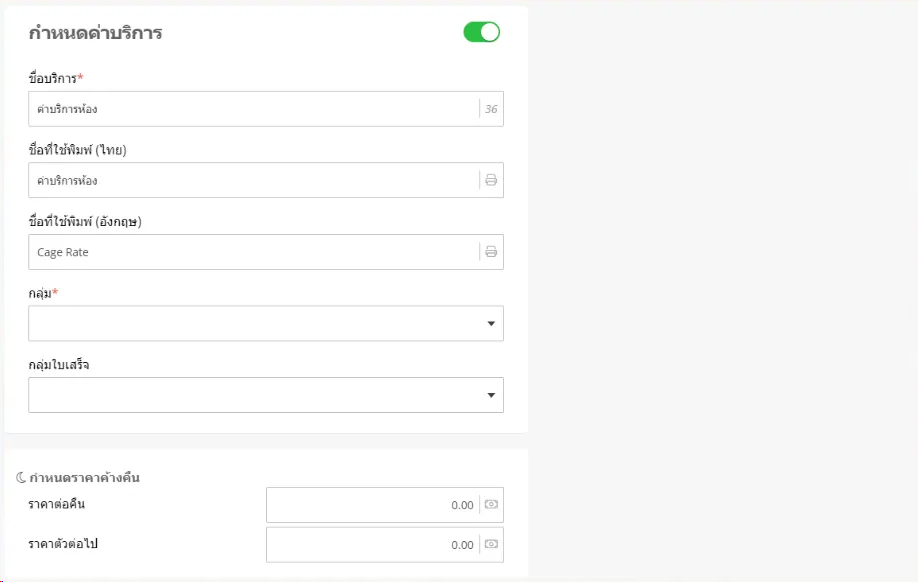918x582 pixels.
Task: Click the character counter 36 in ชื่อบริการ field
Action: [491, 109]
